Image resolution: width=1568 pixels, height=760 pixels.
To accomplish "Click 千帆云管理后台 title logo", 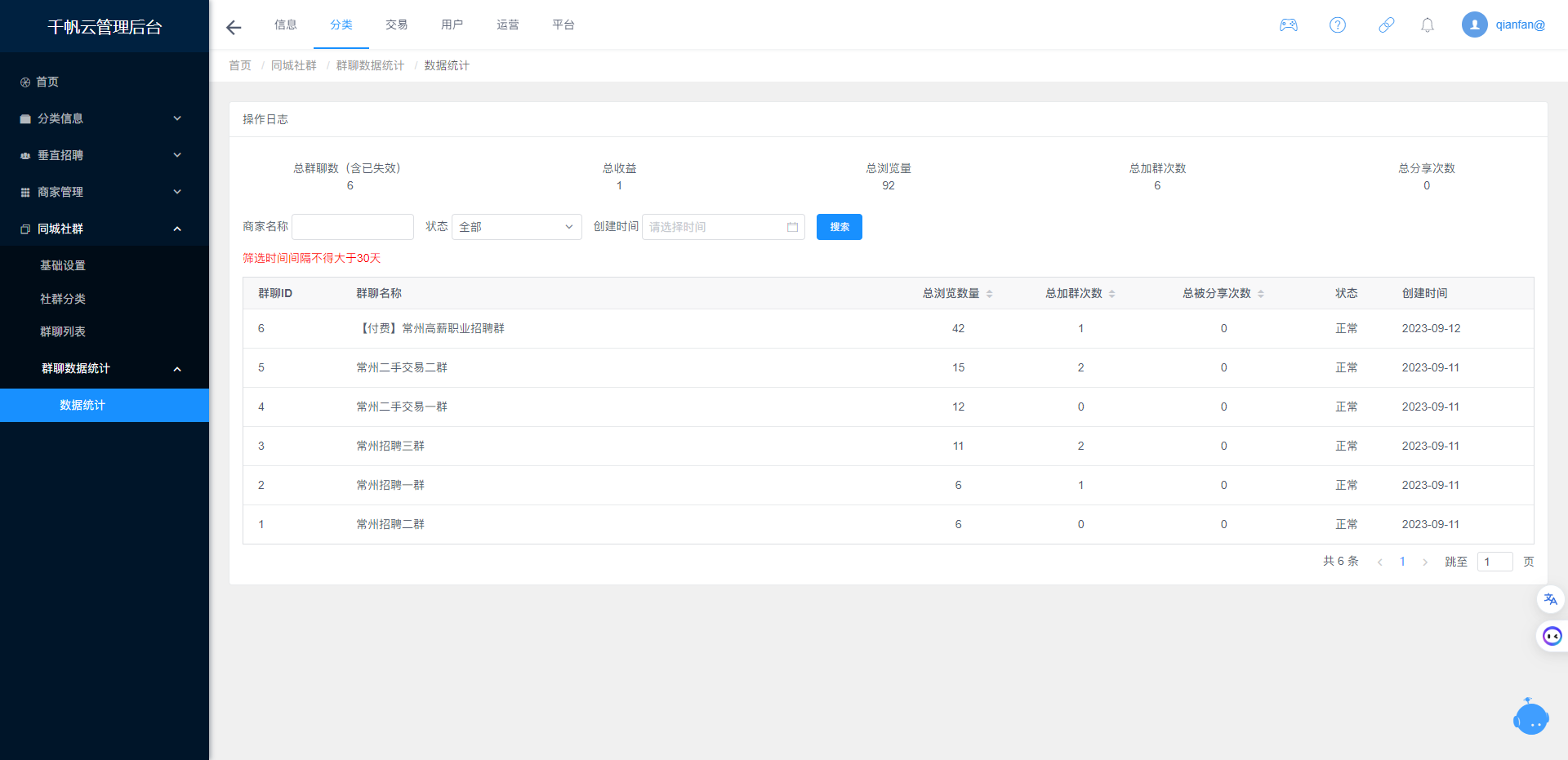I will [105, 27].
